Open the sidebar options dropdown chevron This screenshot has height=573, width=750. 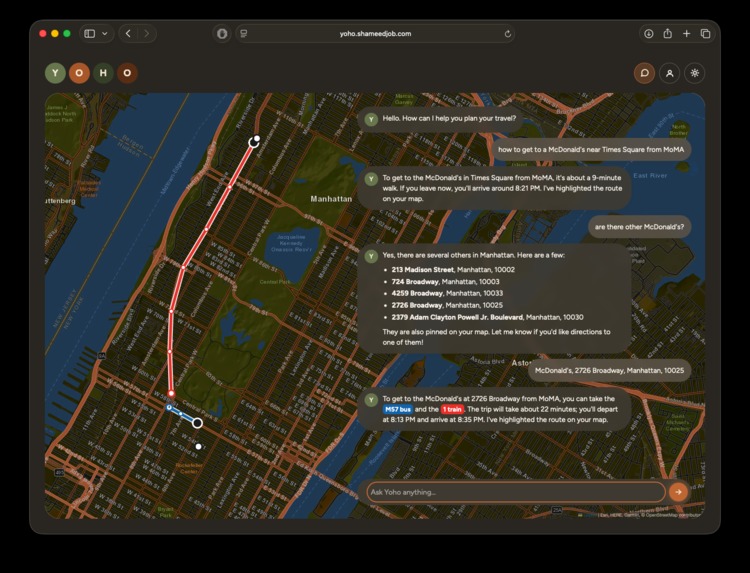coord(105,33)
